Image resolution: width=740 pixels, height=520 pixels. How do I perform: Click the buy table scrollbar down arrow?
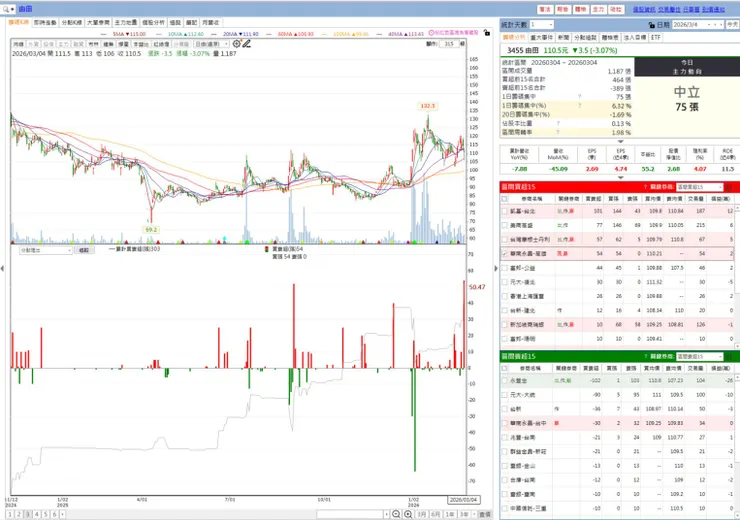[737, 346]
